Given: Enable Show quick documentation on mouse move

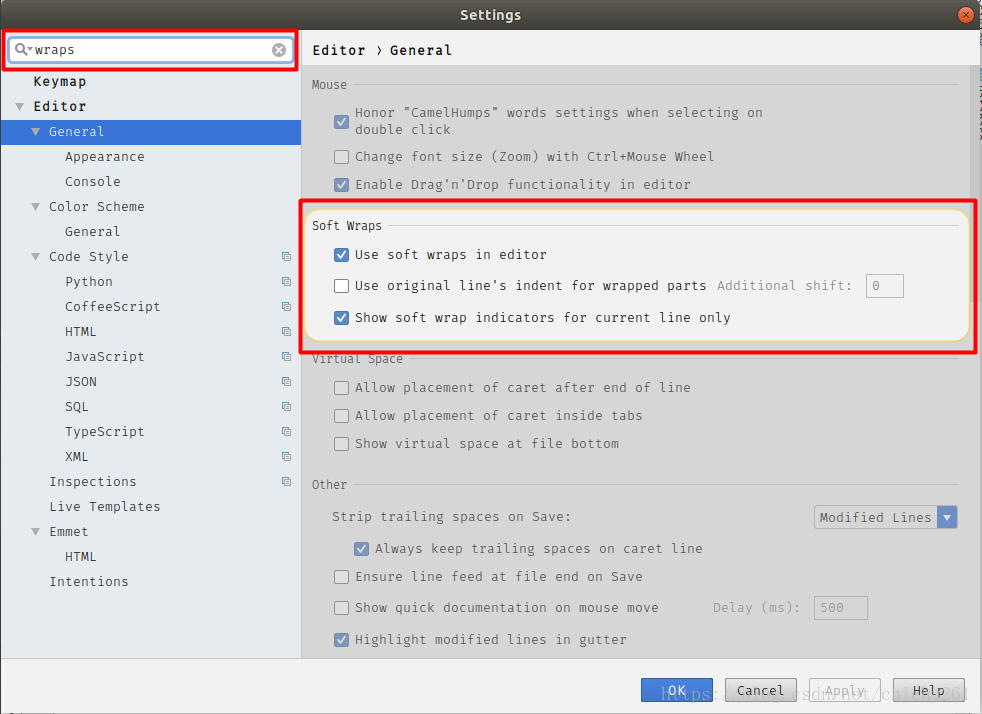Looking at the screenshot, I should point(341,608).
